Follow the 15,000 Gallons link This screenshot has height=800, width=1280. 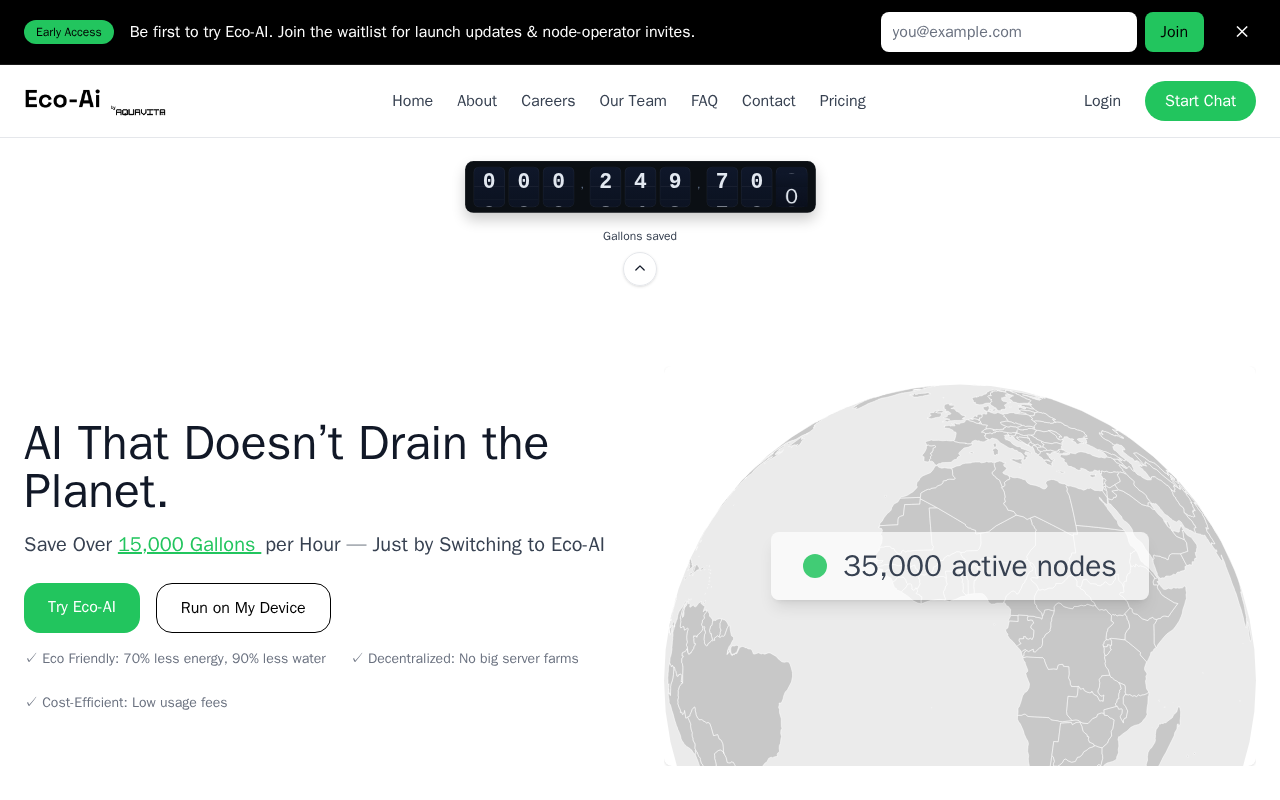[x=189, y=544]
